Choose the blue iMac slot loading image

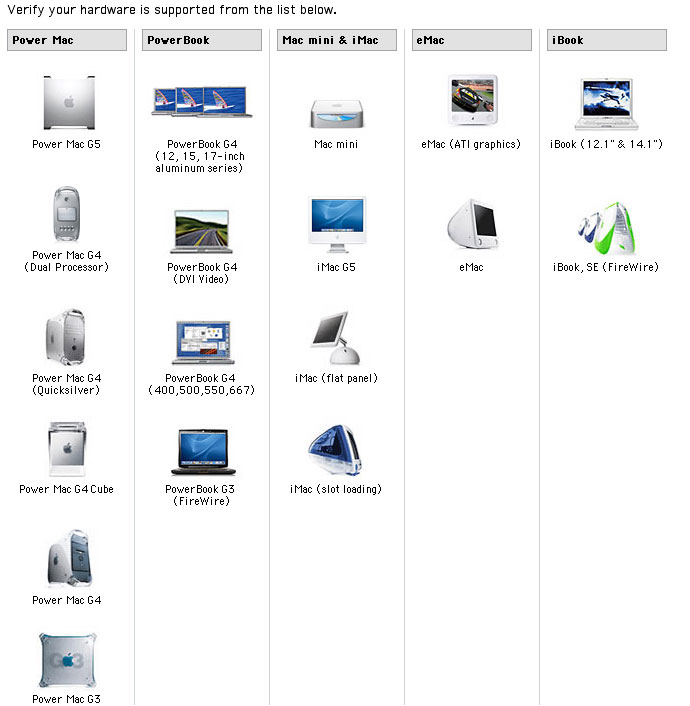tap(335, 450)
